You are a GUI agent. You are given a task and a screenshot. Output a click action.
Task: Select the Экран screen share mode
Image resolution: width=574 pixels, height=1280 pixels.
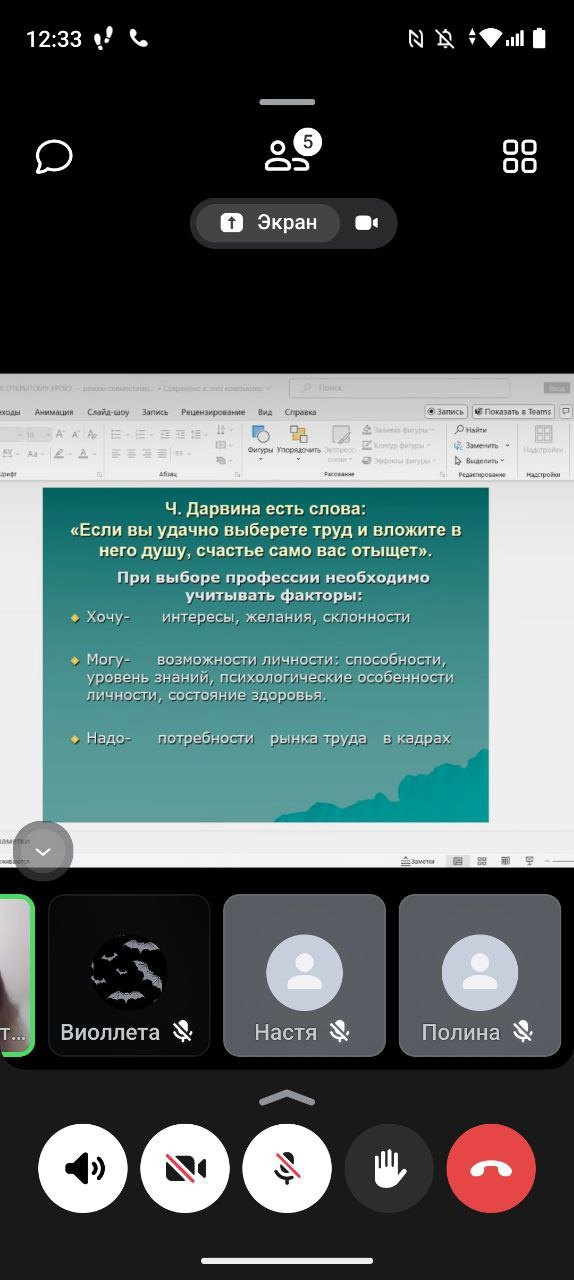(x=267, y=223)
